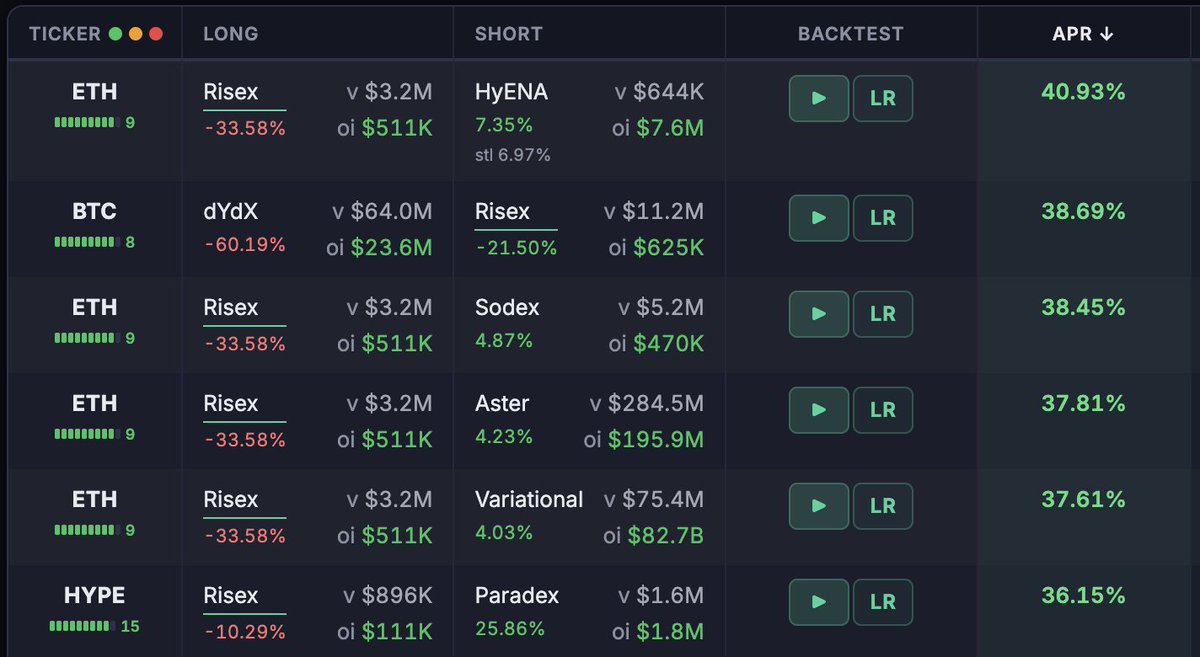The height and width of the screenshot is (657, 1200).
Task: Click Paradex exchange name
Action: pyautogui.click(x=517, y=596)
